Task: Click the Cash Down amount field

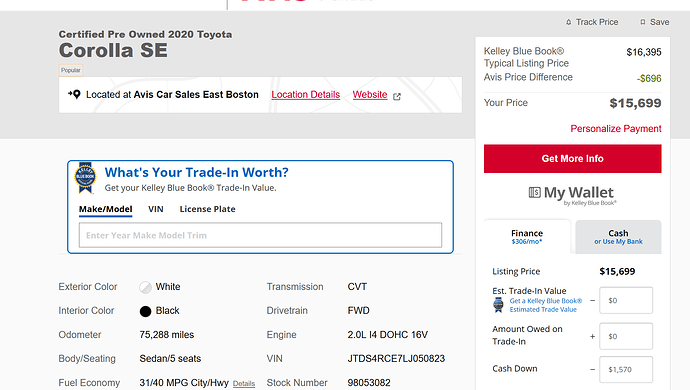Action: coord(626,369)
